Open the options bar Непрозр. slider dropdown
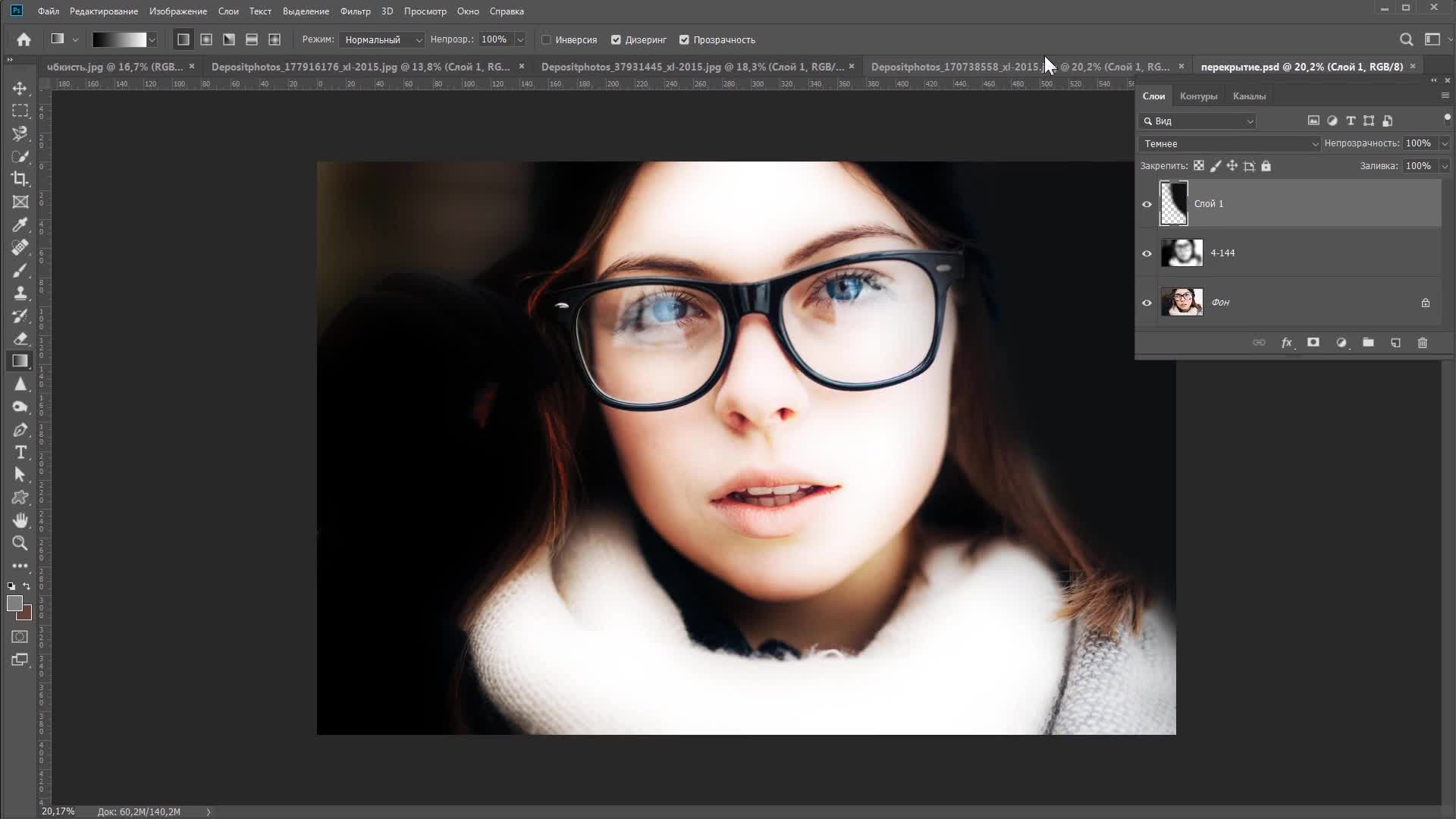The height and width of the screenshot is (819, 1456). click(520, 39)
